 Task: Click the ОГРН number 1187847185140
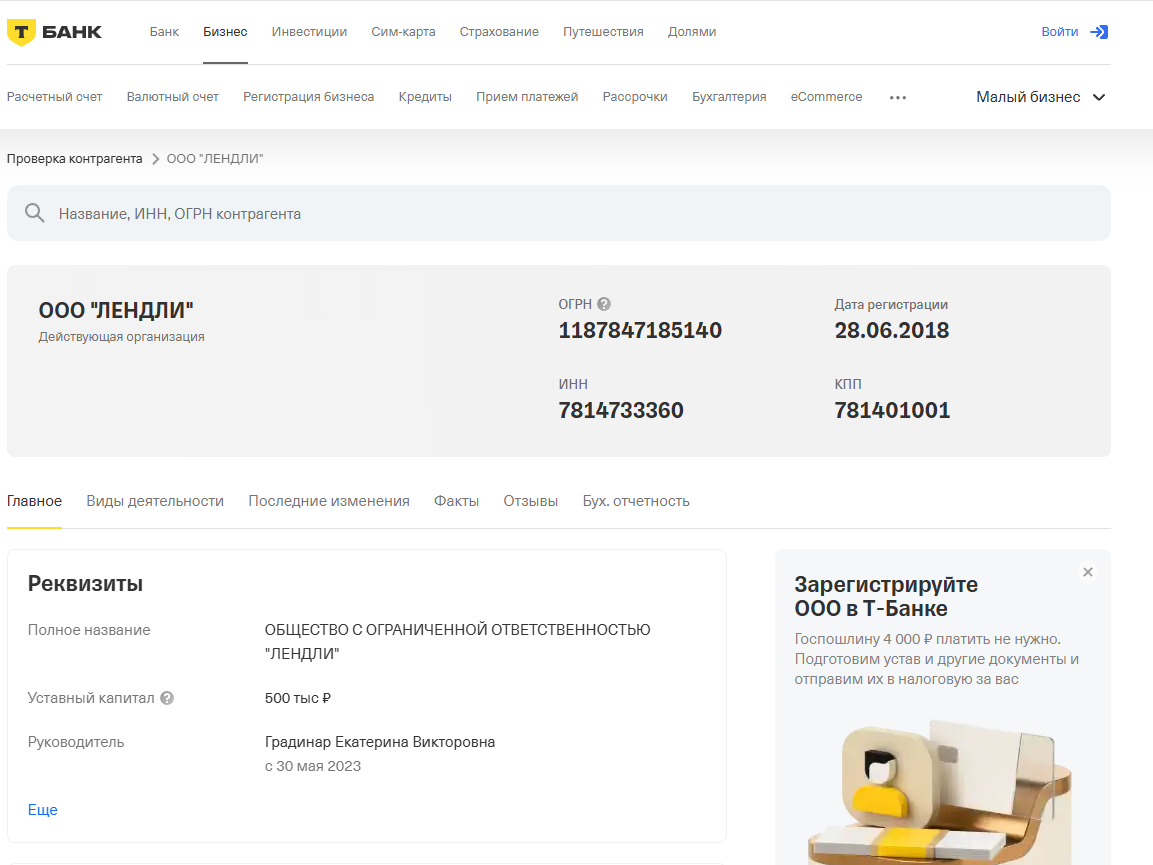(640, 330)
